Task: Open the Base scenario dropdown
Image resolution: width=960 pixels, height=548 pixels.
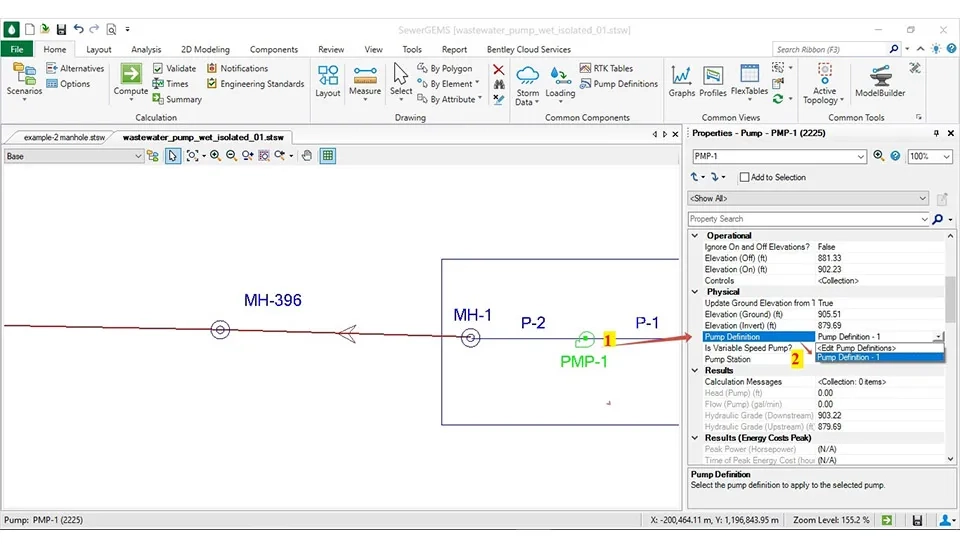Action: coord(138,156)
